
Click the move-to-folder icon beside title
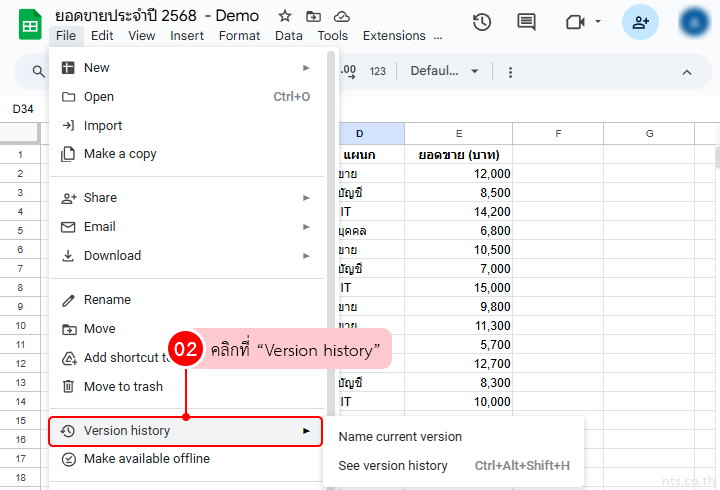coord(313,16)
